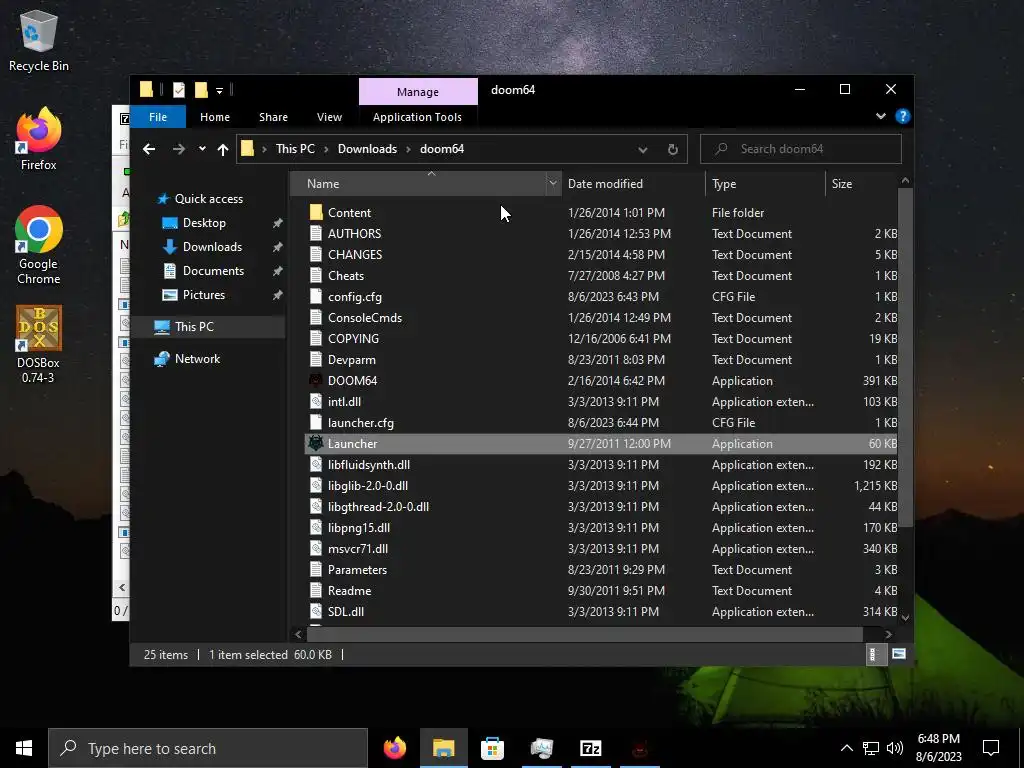This screenshot has height=768, width=1024.
Task: Open the File menu tab
Action: coord(158,117)
